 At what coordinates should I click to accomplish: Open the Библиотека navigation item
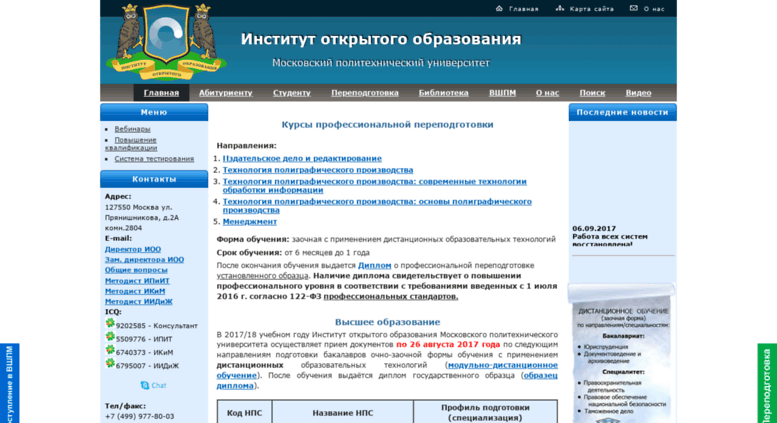[444, 93]
